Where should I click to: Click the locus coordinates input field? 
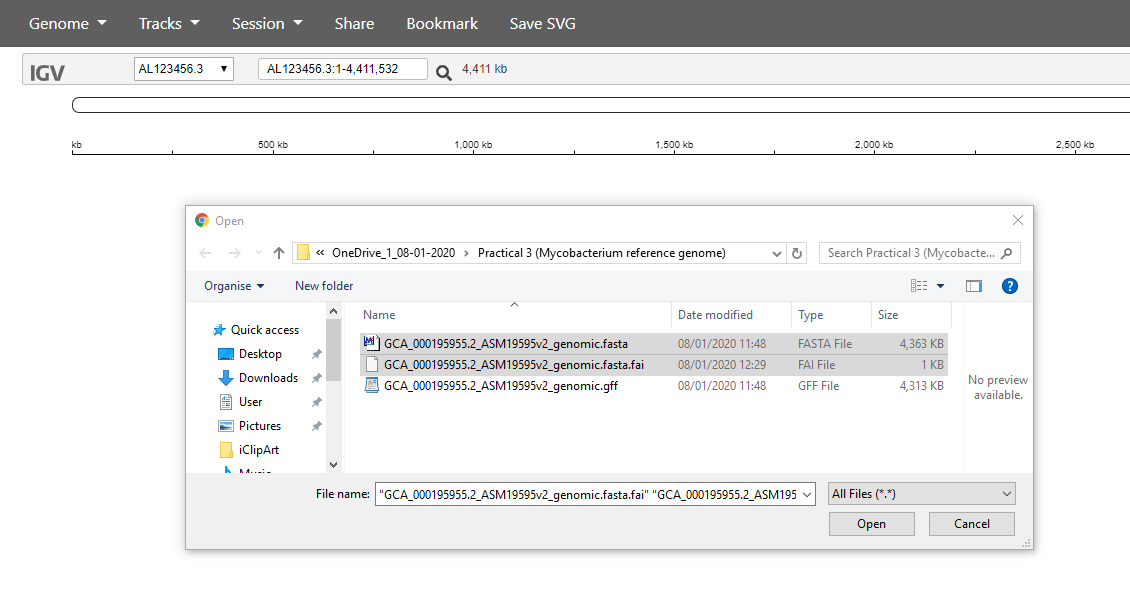pos(342,69)
